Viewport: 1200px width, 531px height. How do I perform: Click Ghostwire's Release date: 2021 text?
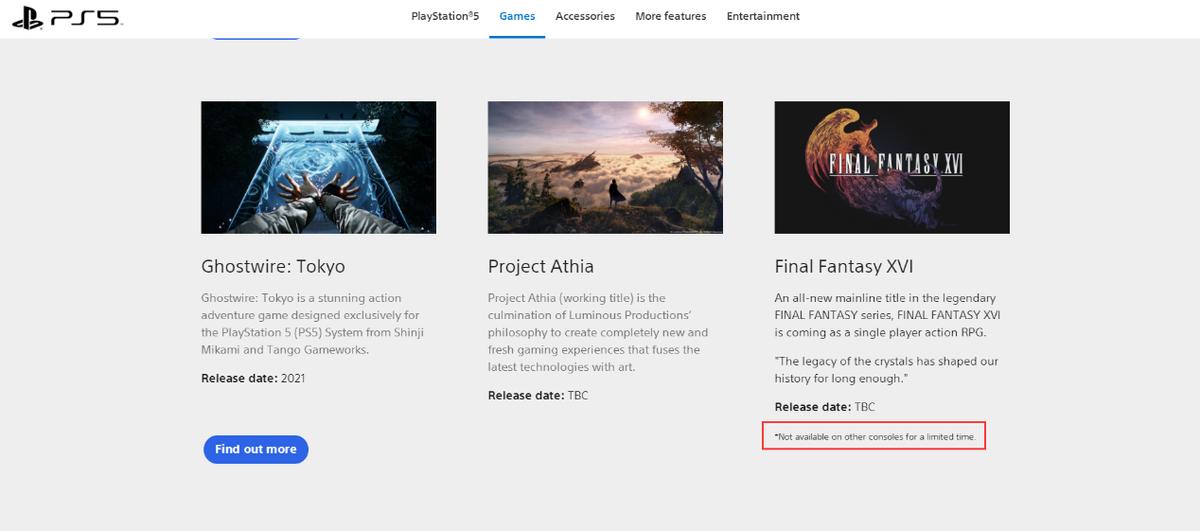pyautogui.click(x=253, y=378)
